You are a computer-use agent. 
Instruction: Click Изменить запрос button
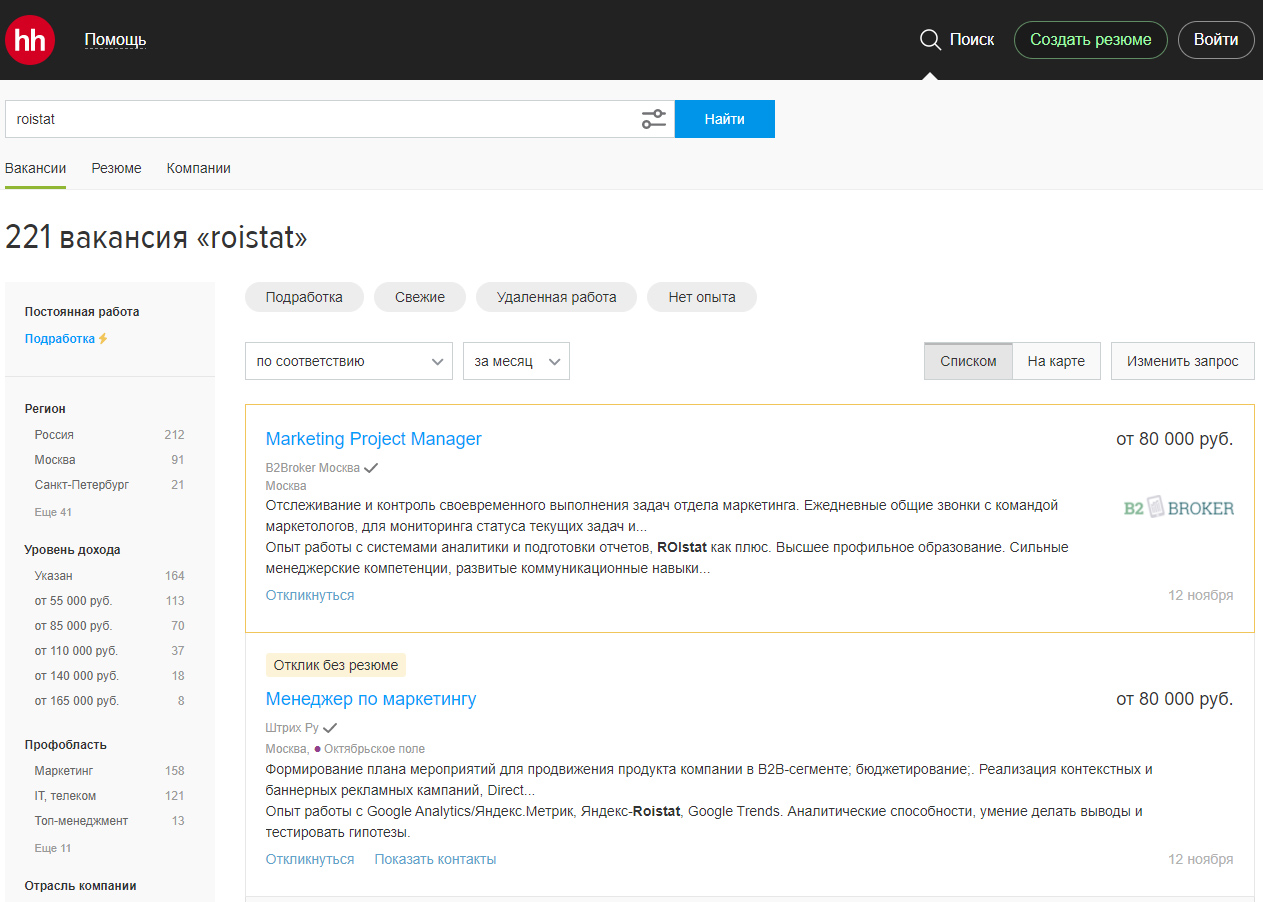point(1183,361)
